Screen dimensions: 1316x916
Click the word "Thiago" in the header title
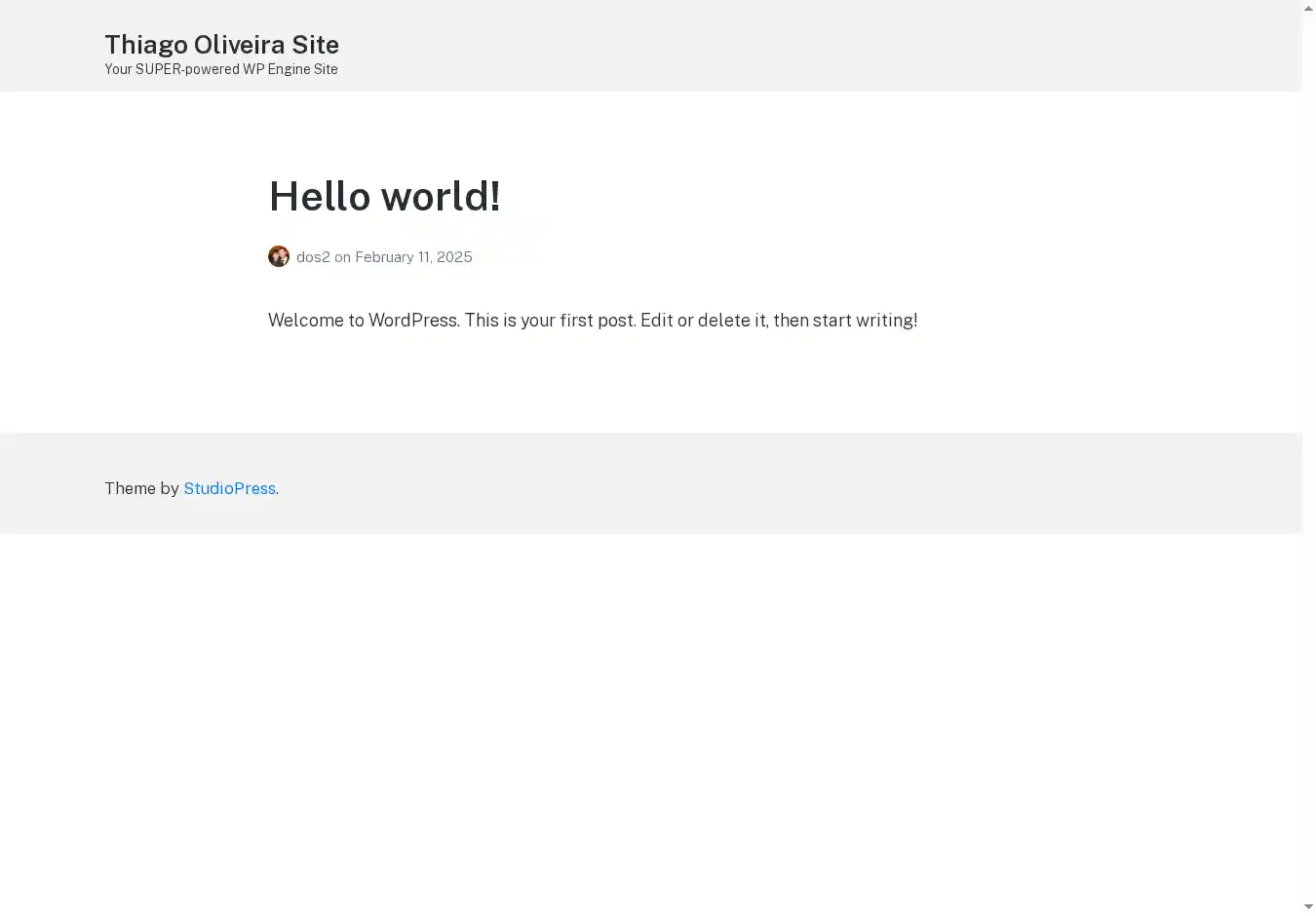coord(145,45)
